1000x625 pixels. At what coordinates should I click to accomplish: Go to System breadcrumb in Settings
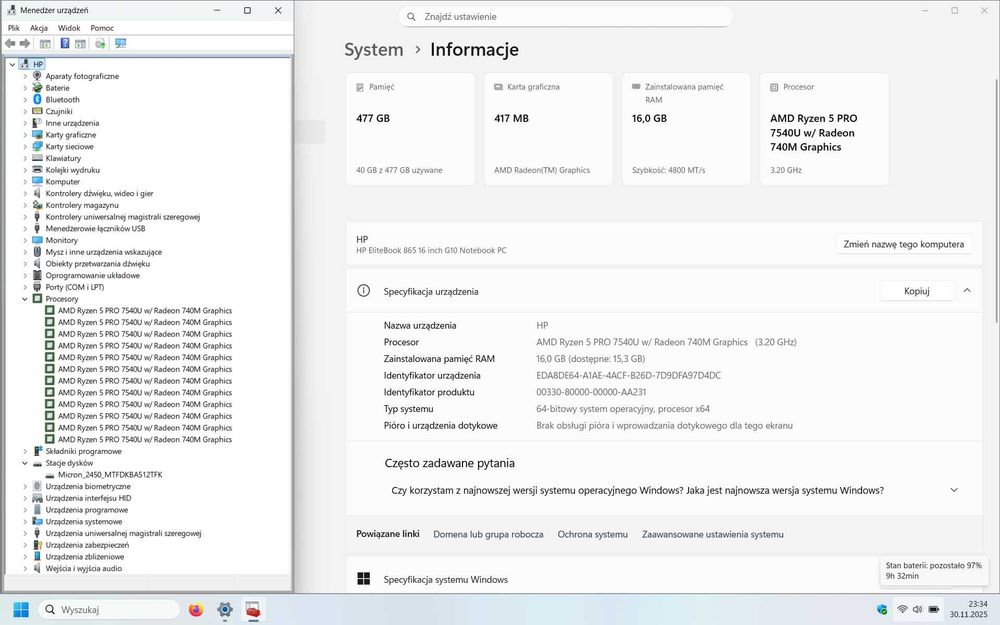coord(374,50)
